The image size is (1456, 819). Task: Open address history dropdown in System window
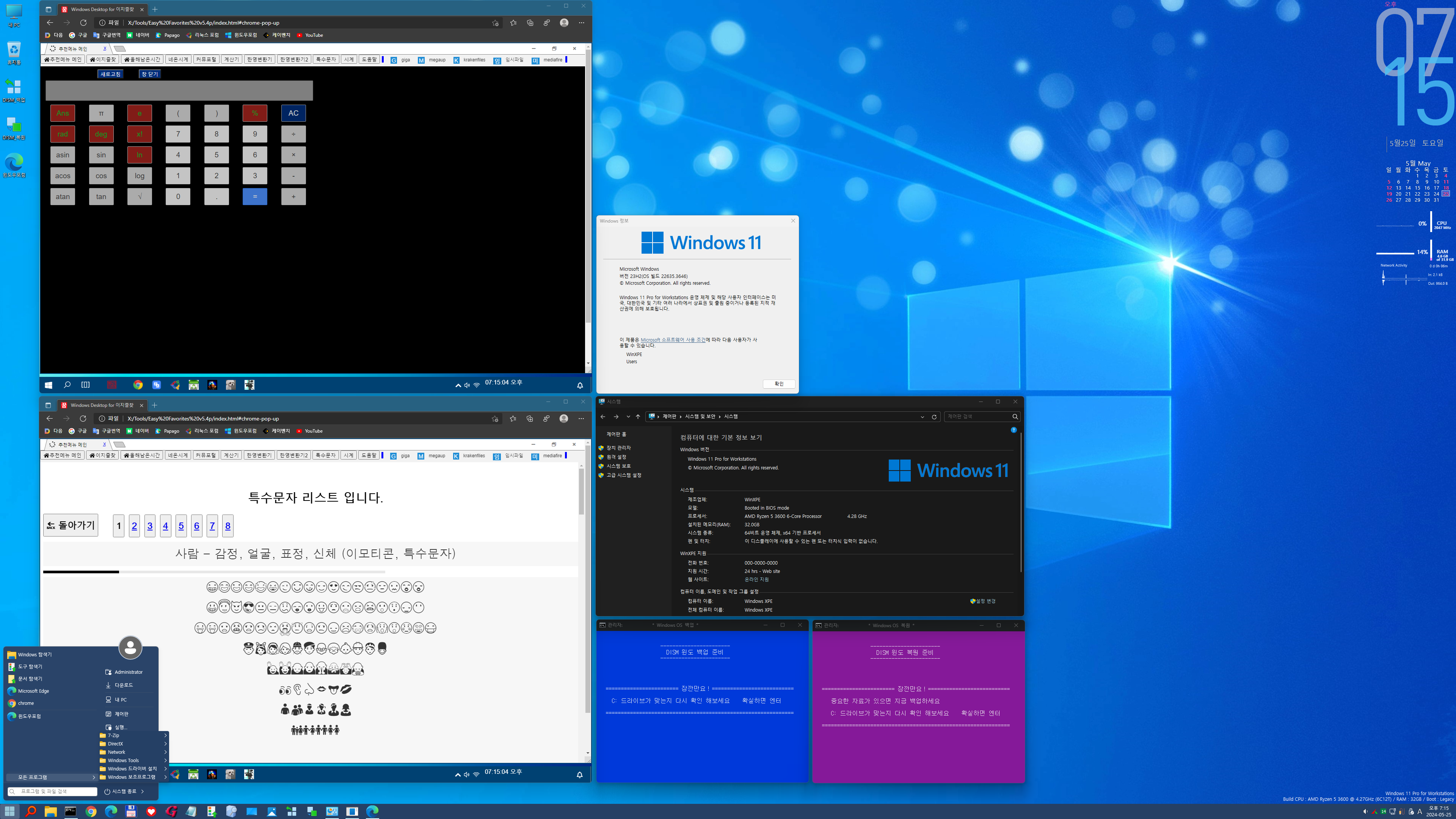click(923, 417)
